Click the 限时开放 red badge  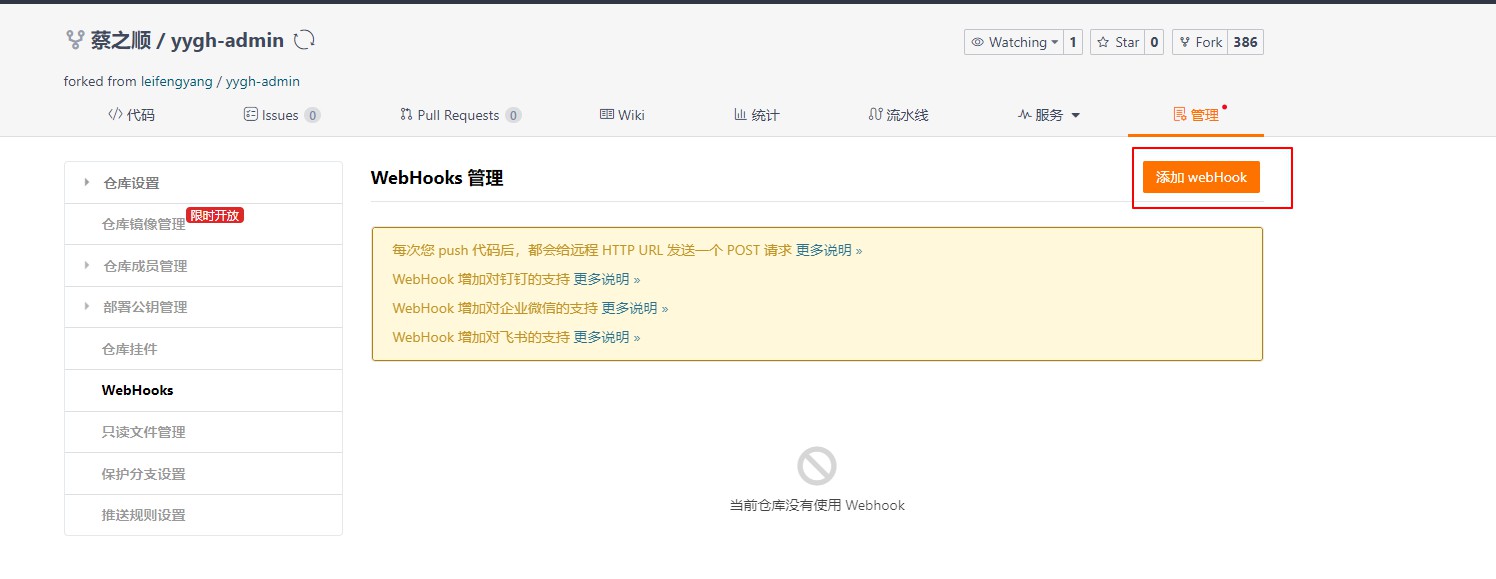(x=215, y=215)
